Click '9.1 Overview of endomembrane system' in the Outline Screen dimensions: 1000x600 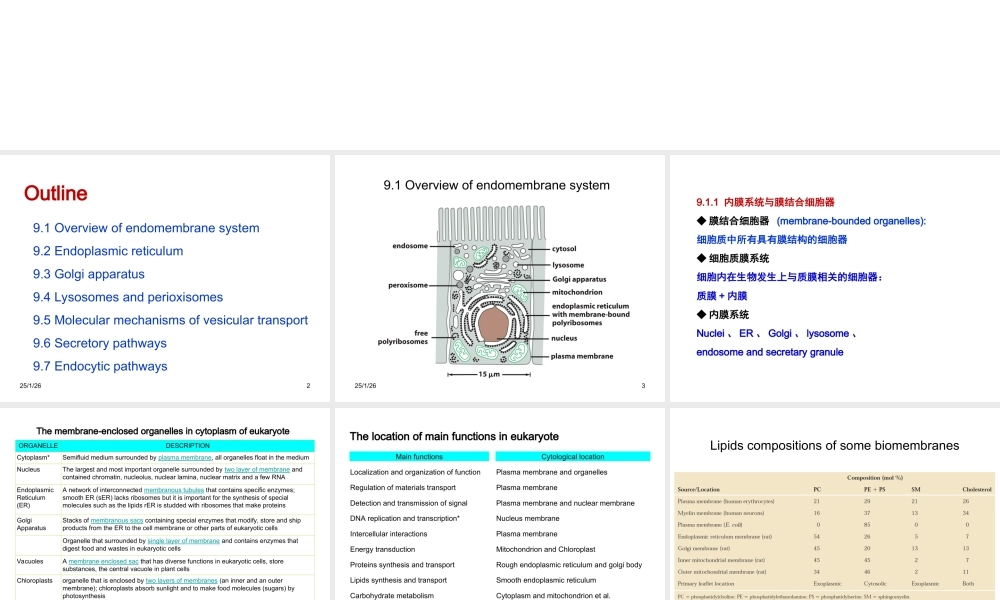coord(146,228)
